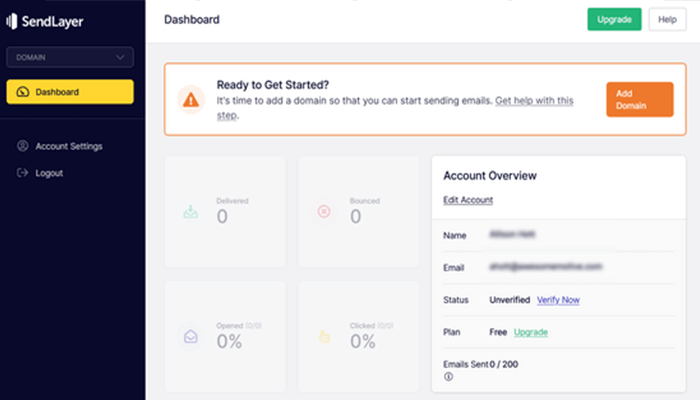
Task: Click the Opened envelope icon
Action: [191, 336]
